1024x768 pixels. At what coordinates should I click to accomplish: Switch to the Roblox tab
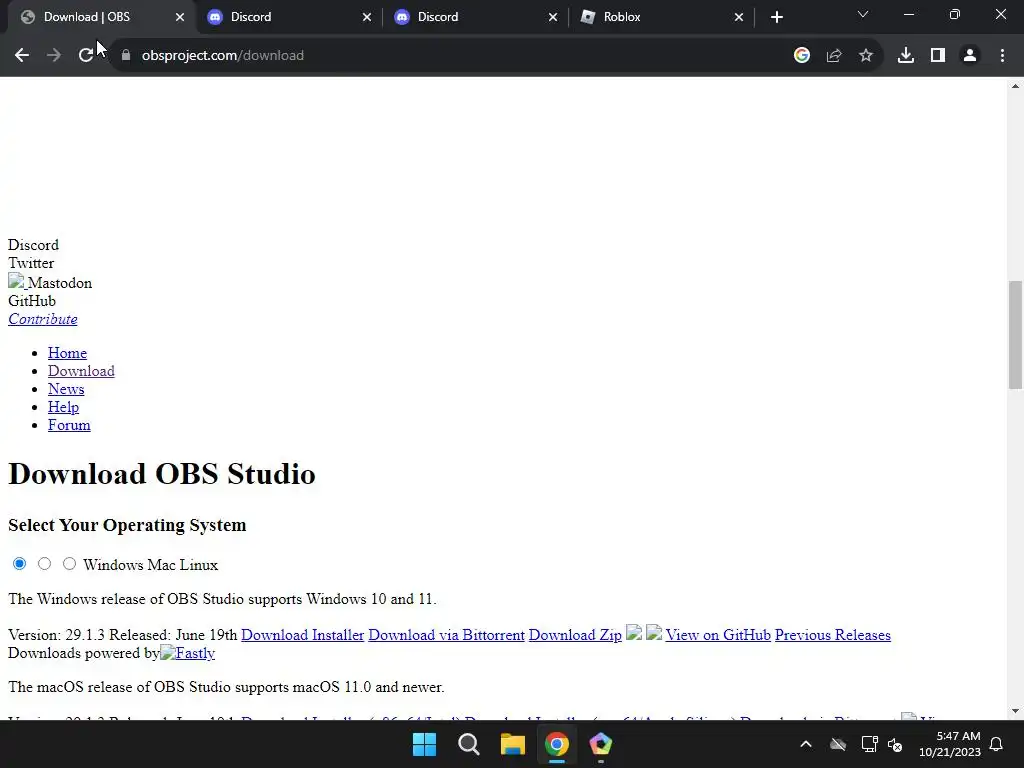[661, 17]
